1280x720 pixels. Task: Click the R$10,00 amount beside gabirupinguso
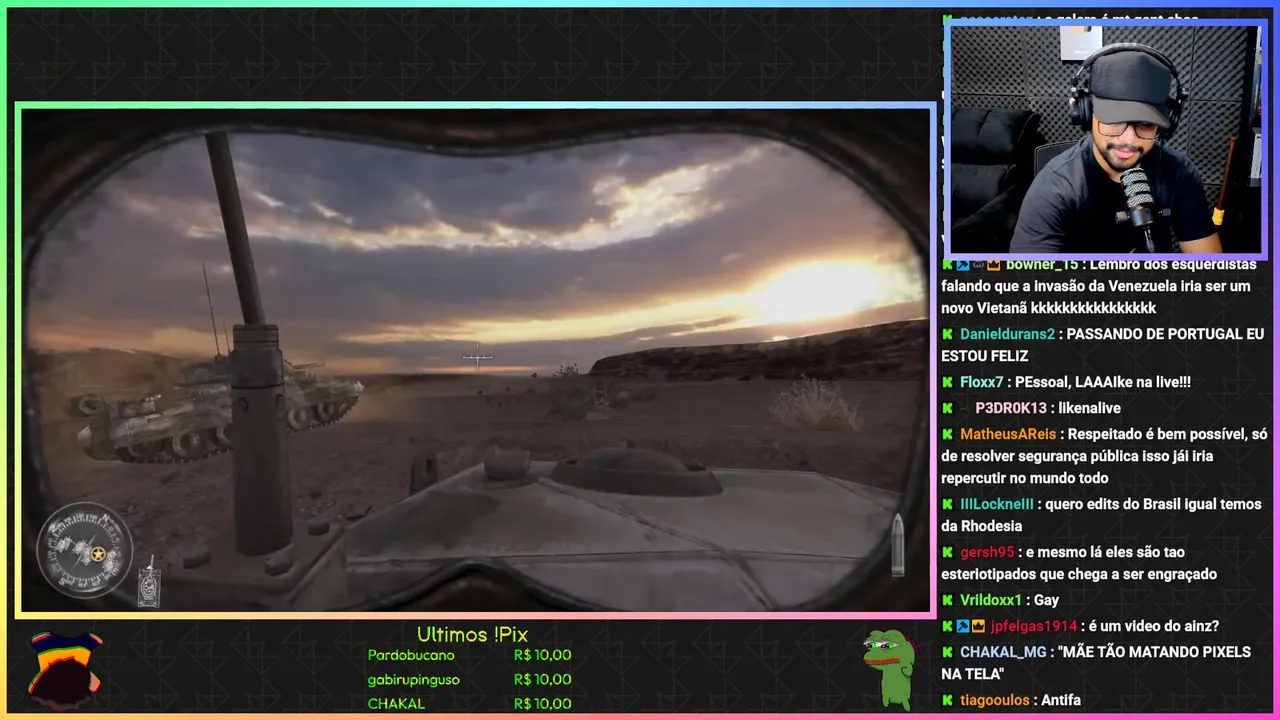[x=542, y=679]
